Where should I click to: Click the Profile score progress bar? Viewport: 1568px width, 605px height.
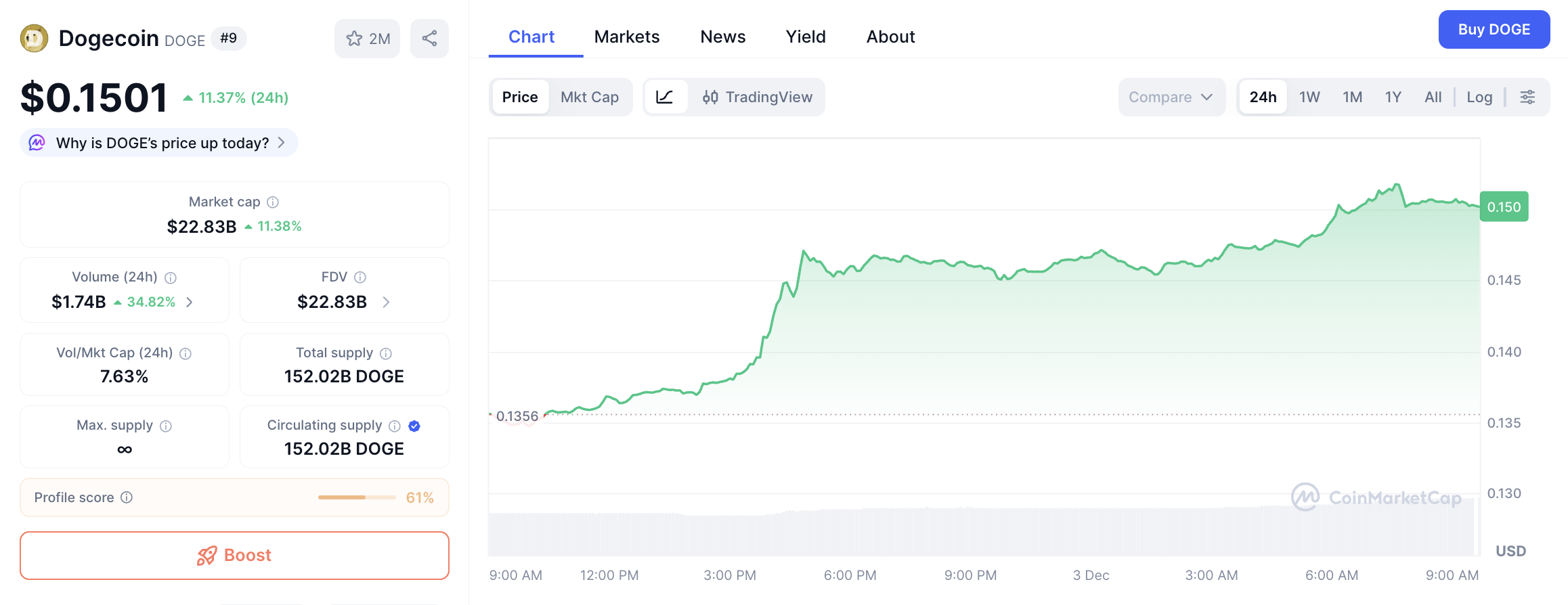click(x=357, y=497)
